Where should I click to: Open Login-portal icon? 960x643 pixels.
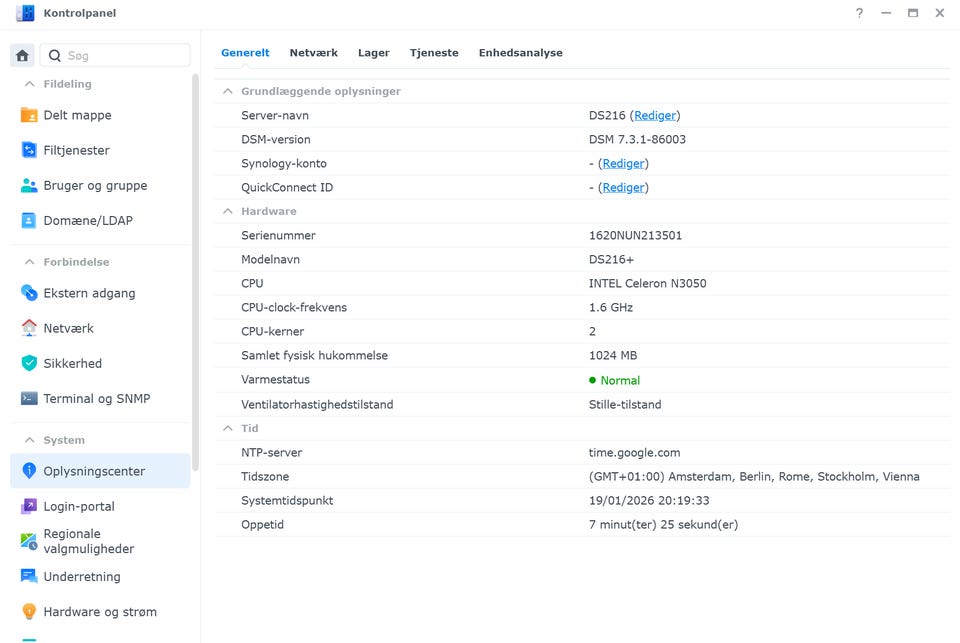(x=29, y=506)
